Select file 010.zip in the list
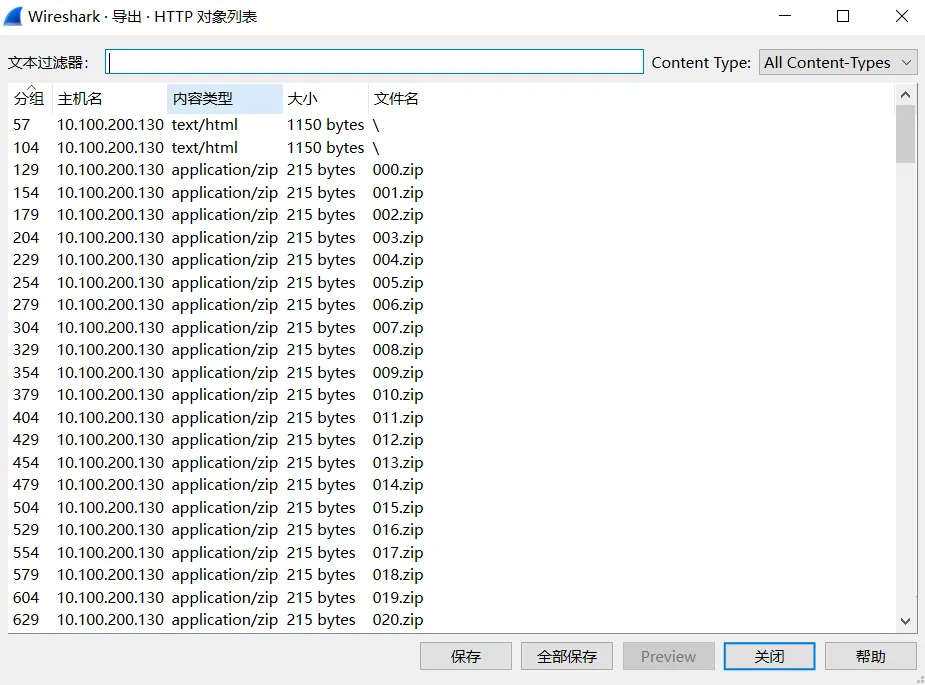 (398, 395)
